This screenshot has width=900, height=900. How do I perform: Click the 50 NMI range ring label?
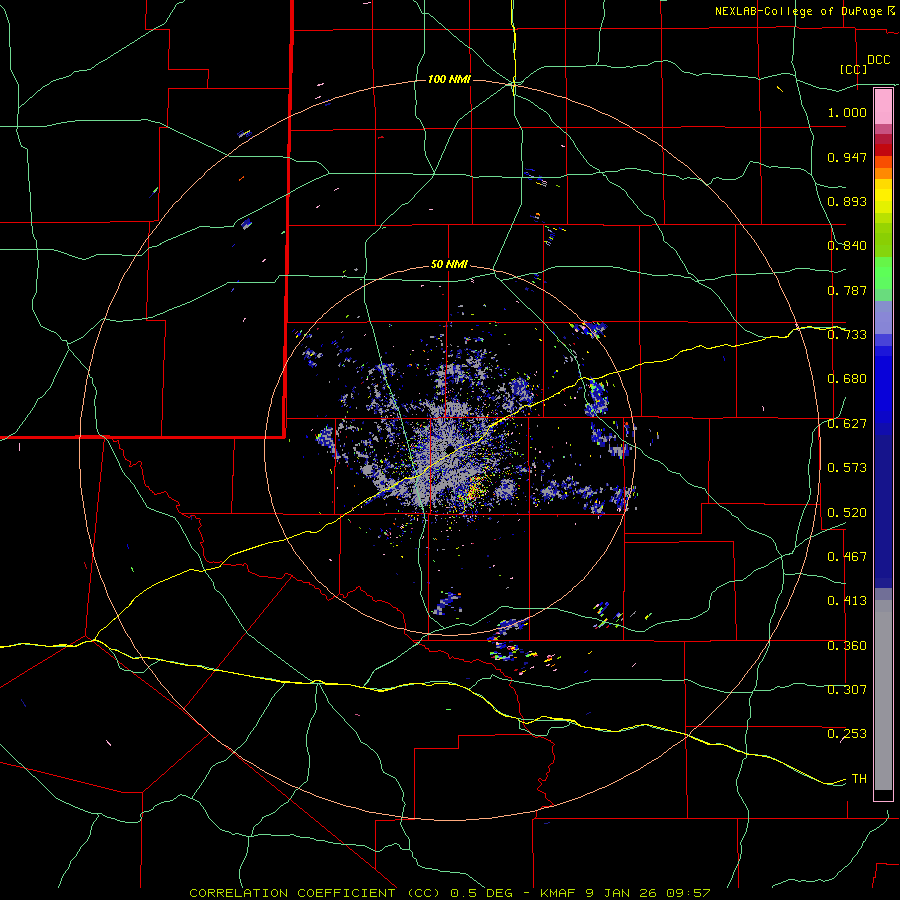[449, 265]
